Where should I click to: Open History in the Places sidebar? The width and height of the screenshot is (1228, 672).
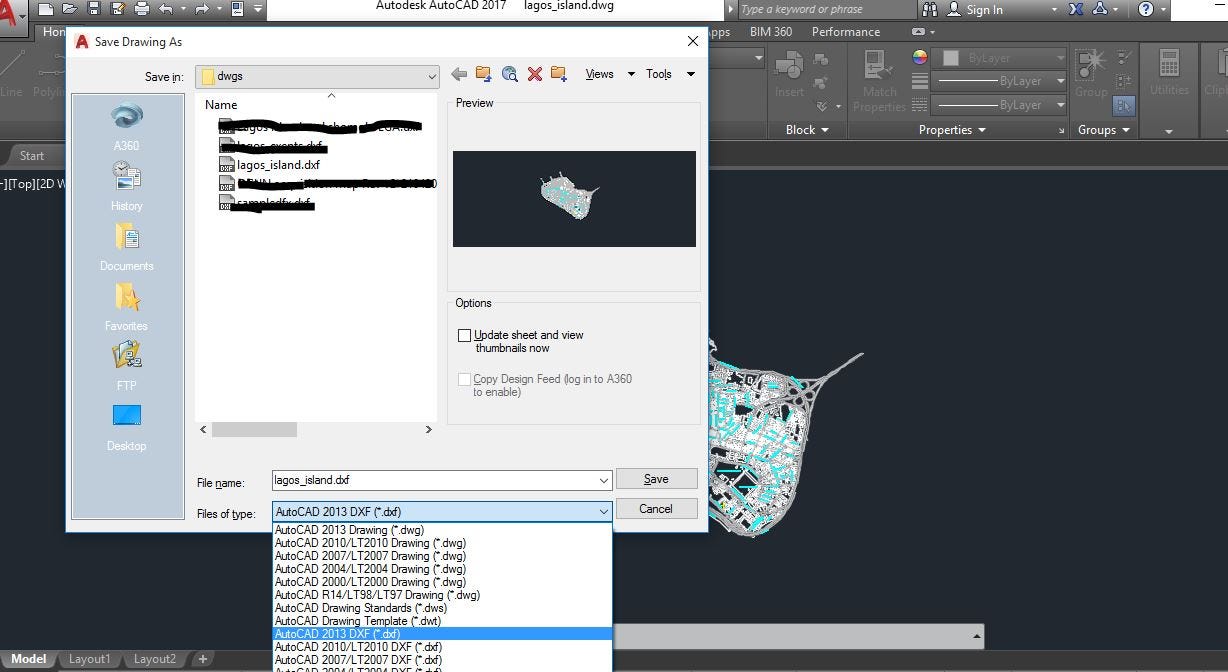127,187
